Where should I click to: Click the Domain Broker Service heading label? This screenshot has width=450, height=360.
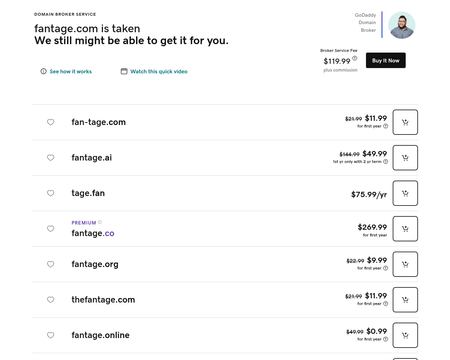pyautogui.click(x=65, y=14)
